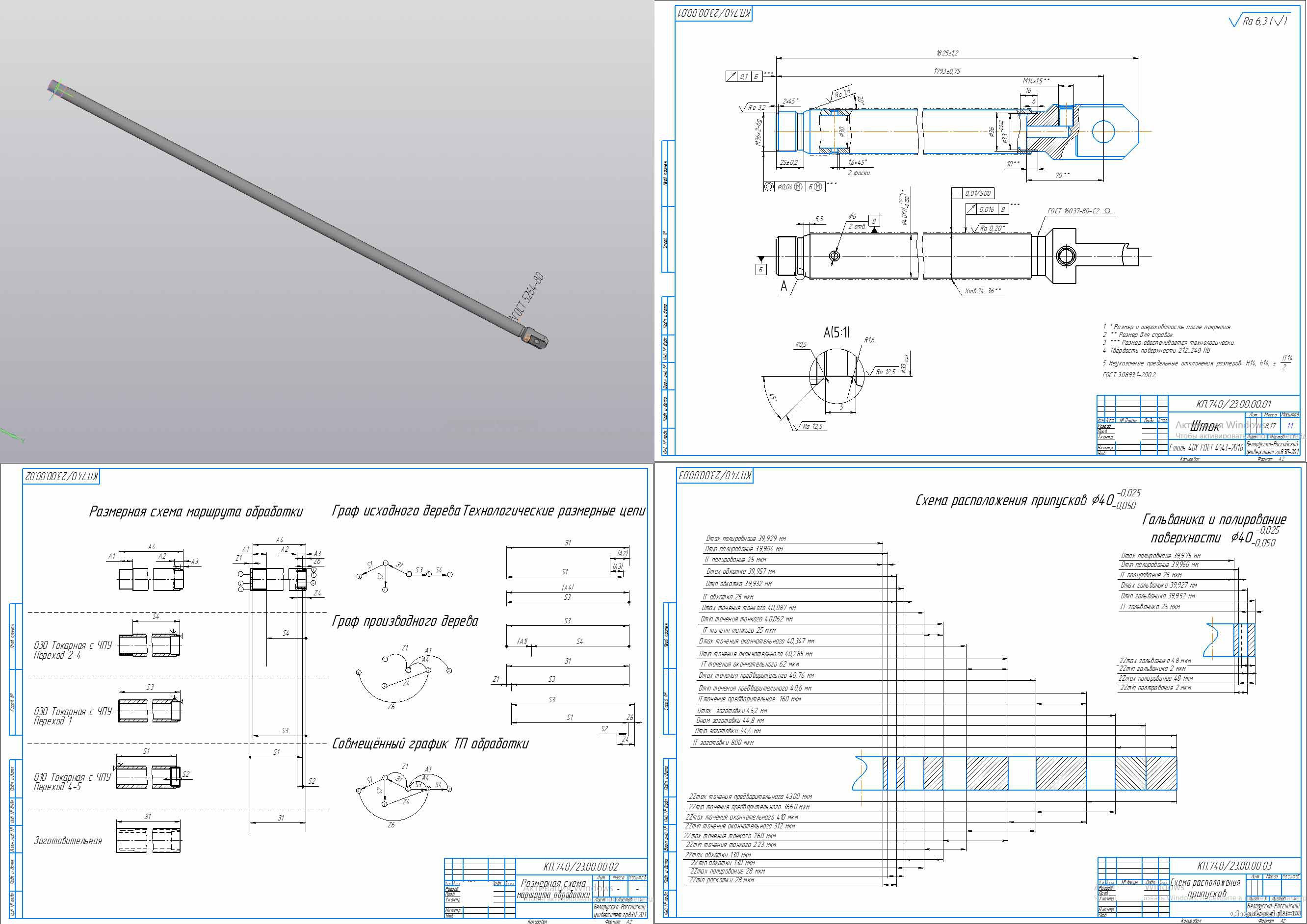The height and width of the screenshot is (924, 1307).
Task: Click the Схема расположения припусков title
Action: pyautogui.click(x=1002, y=501)
